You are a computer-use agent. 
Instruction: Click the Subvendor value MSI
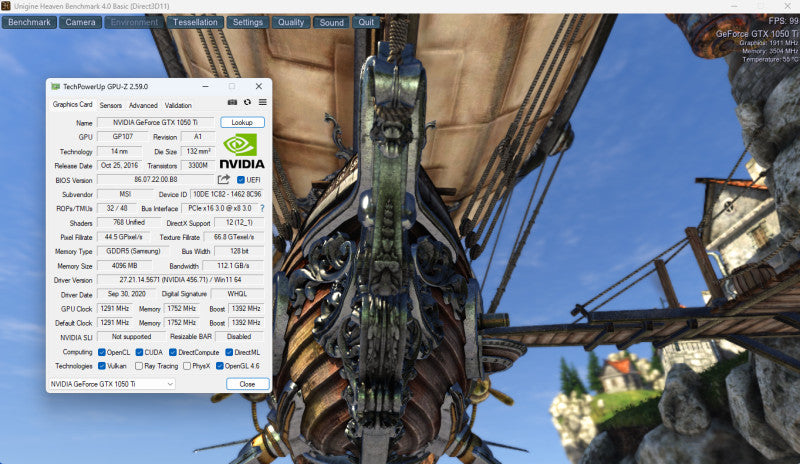click(125, 194)
